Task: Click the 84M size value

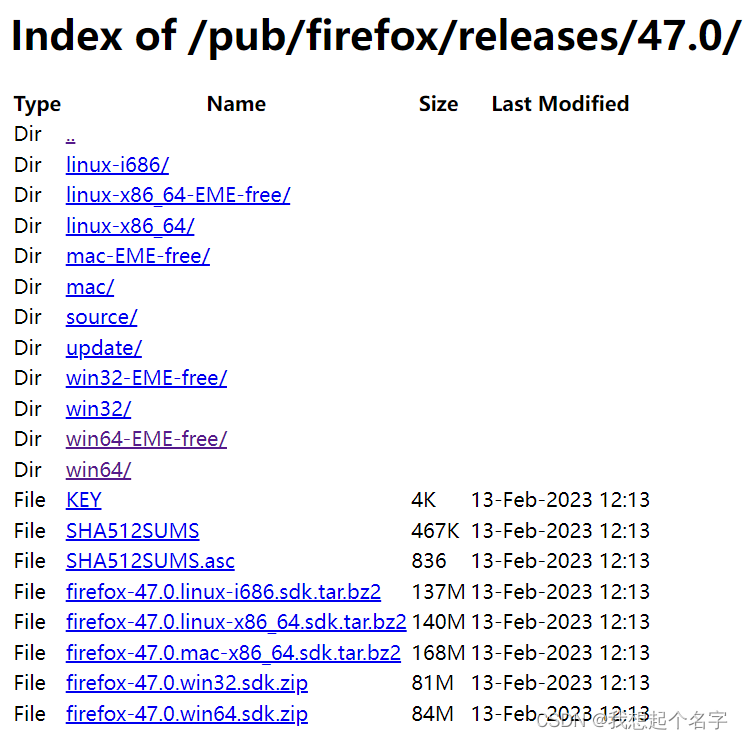Action: (x=432, y=715)
